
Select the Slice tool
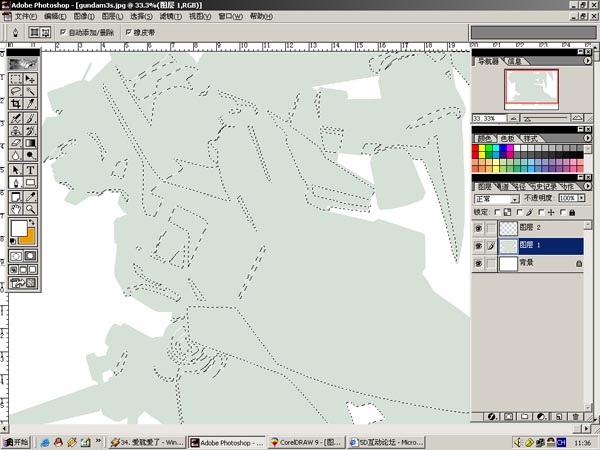point(30,103)
